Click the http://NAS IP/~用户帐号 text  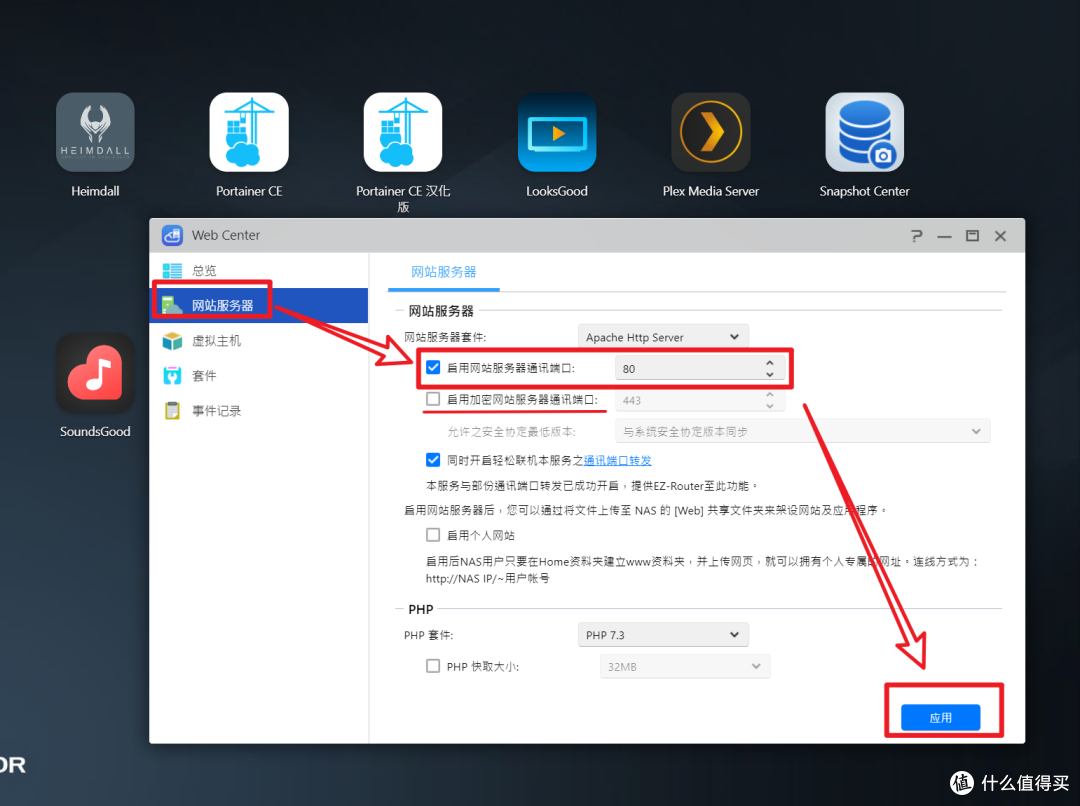coord(488,579)
